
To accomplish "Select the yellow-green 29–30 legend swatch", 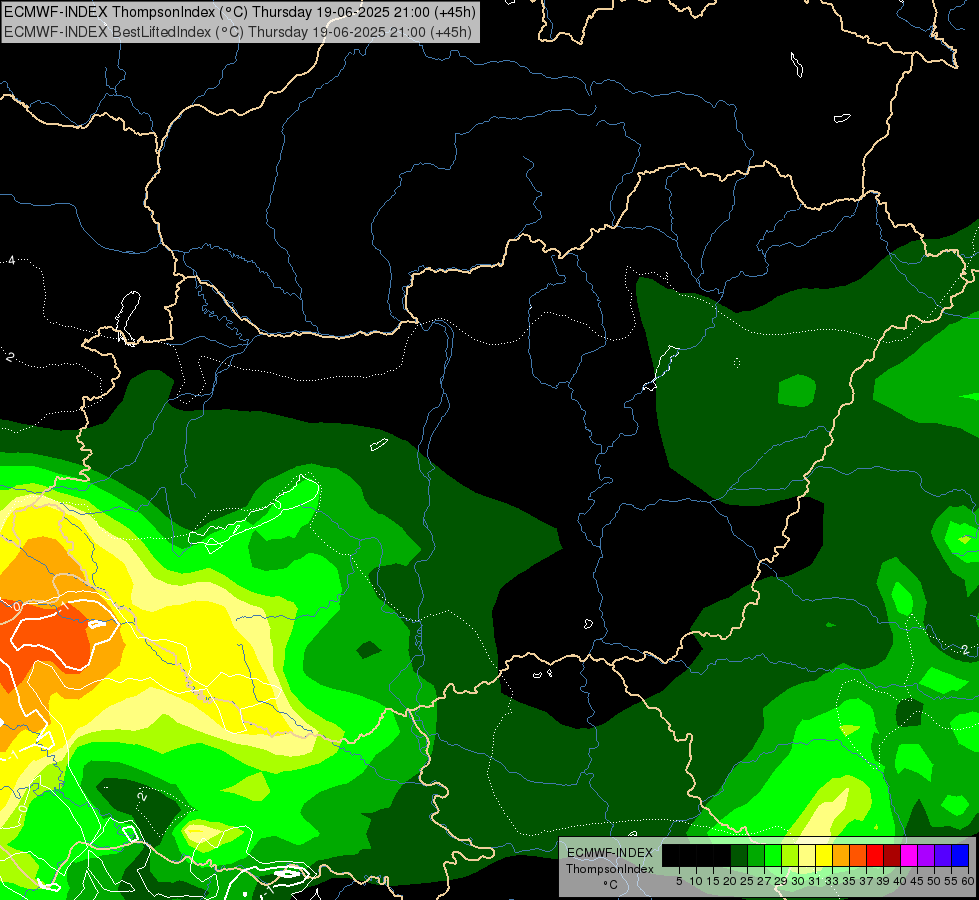I will click(790, 855).
